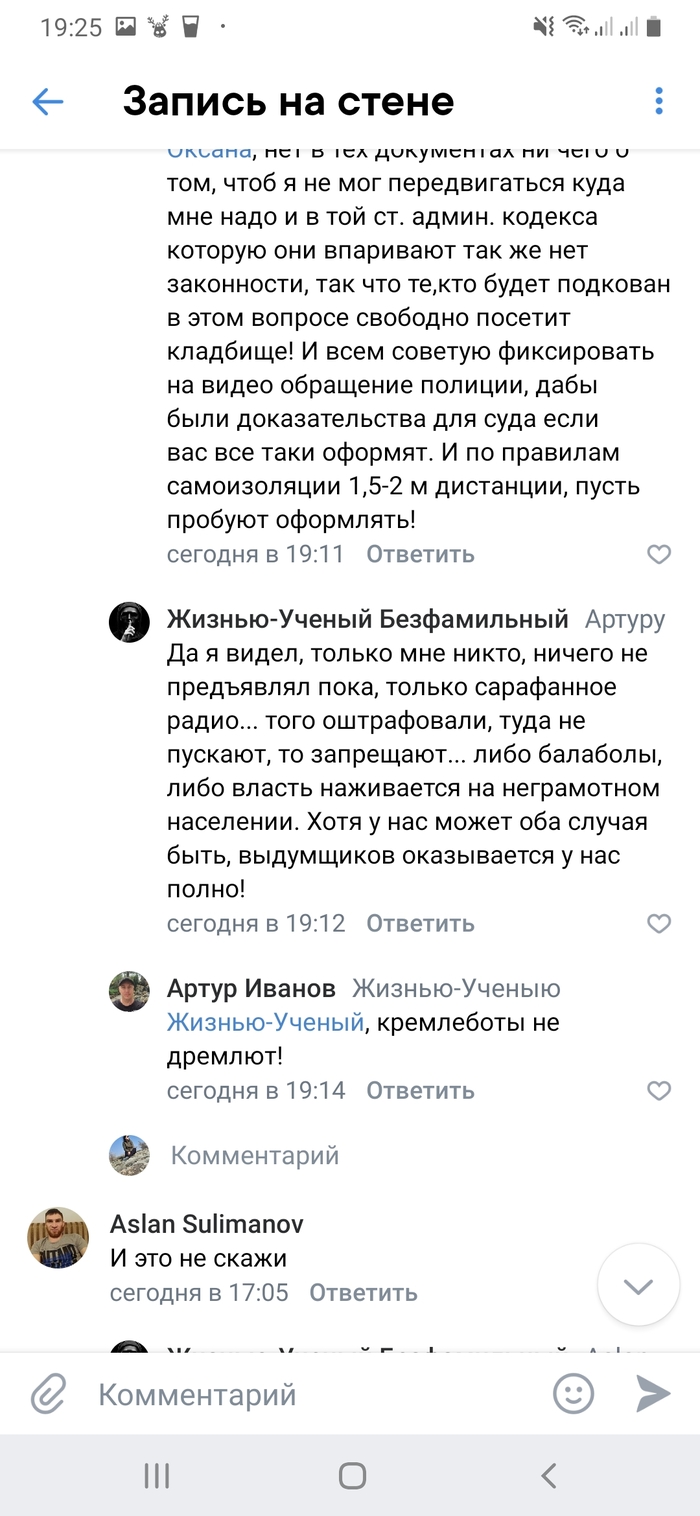Tap the scroll-down chevron floating button
Viewport: 700px width, 1516px height.
638,1286
